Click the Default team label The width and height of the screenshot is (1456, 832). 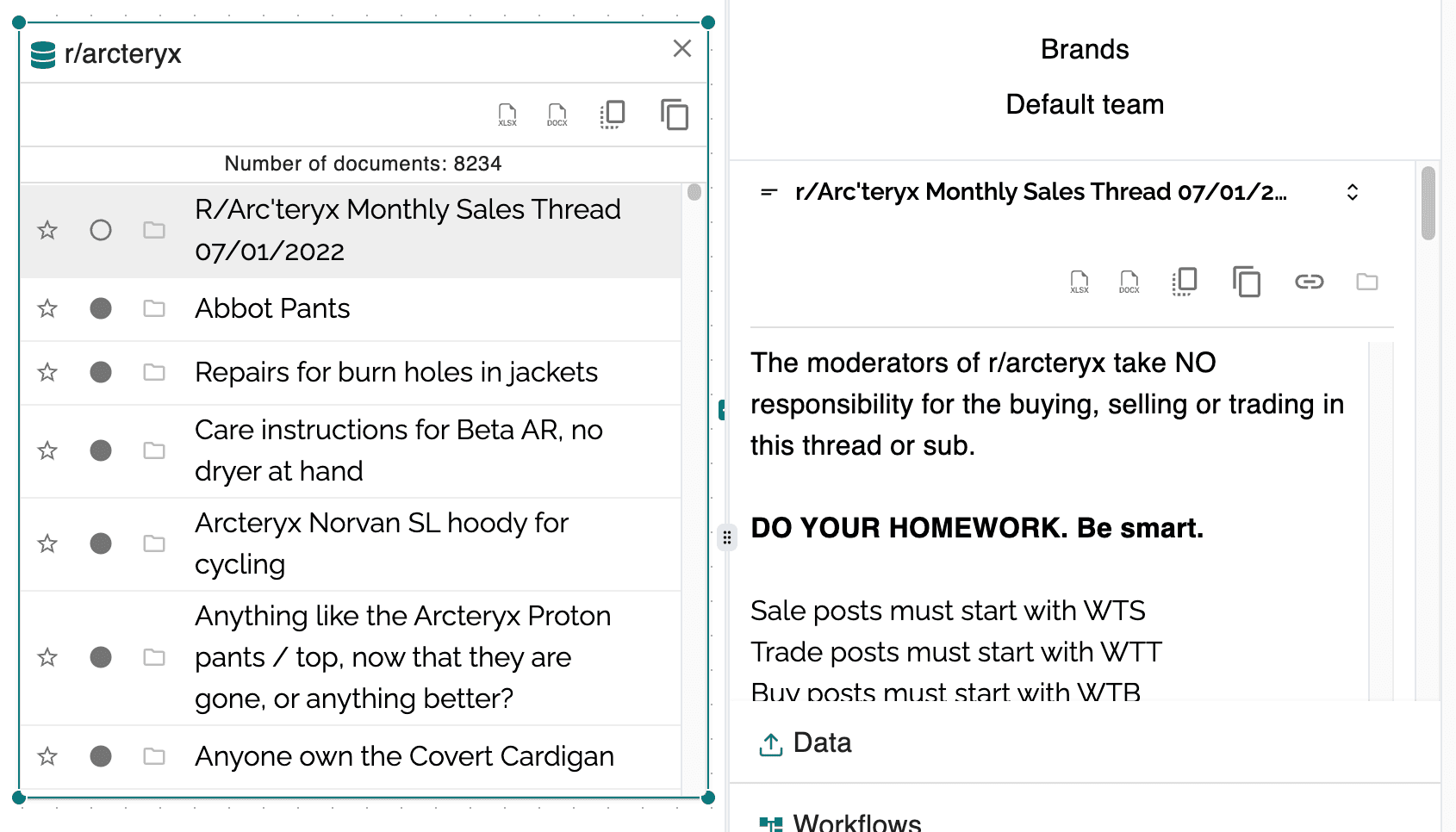[1085, 104]
